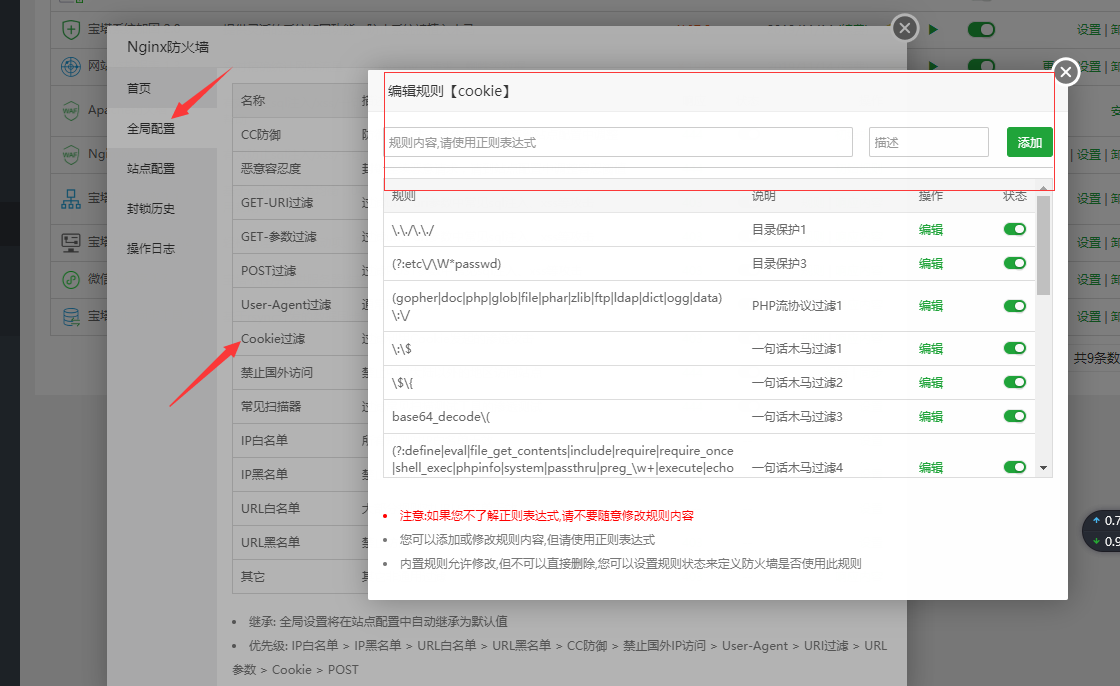Click 编辑 for 一句话木马过滤1

(931, 349)
